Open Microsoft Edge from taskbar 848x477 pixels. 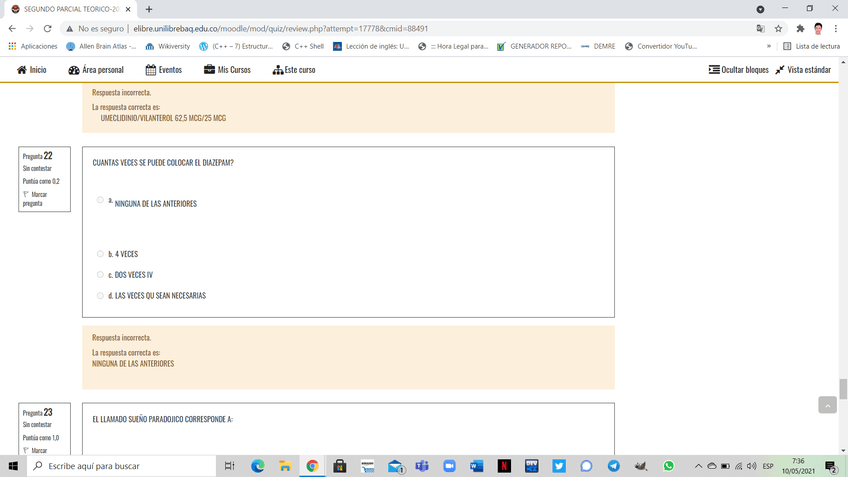pyautogui.click(x=257, y=466)
